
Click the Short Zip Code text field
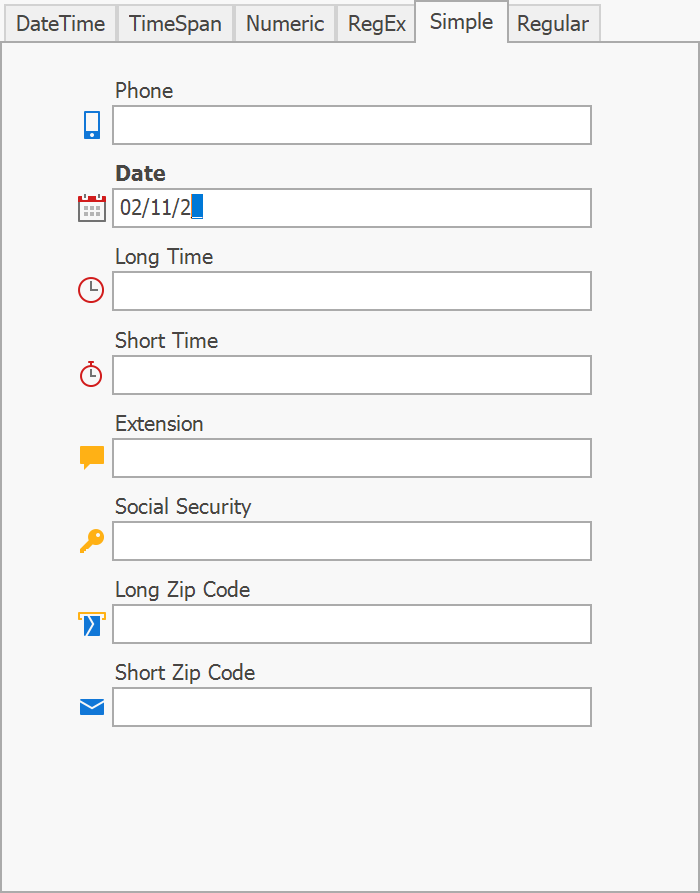point(352,707)
